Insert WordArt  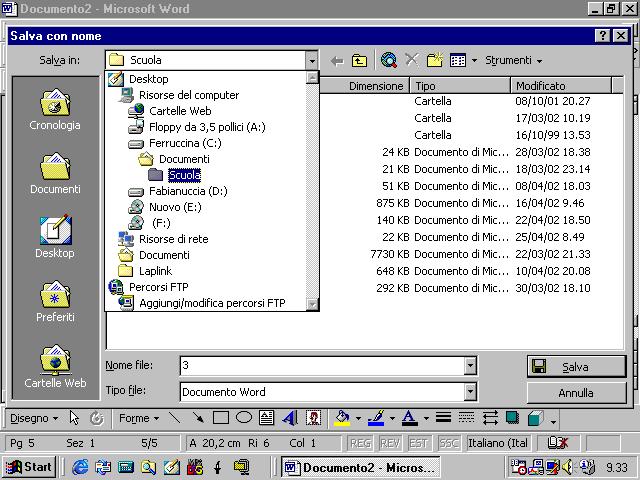290,418
